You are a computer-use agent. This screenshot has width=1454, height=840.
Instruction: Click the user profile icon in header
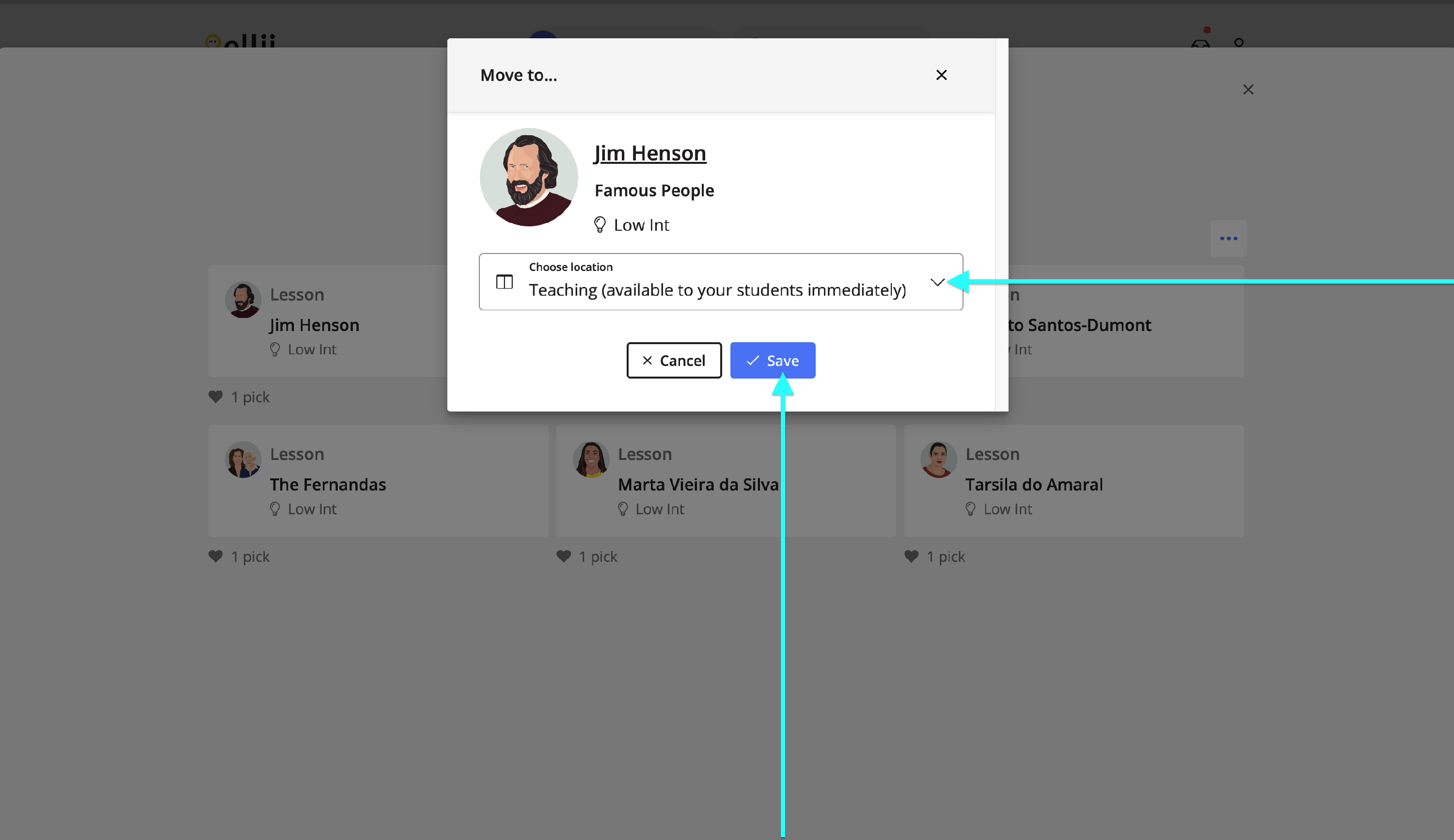[1238, 42]
